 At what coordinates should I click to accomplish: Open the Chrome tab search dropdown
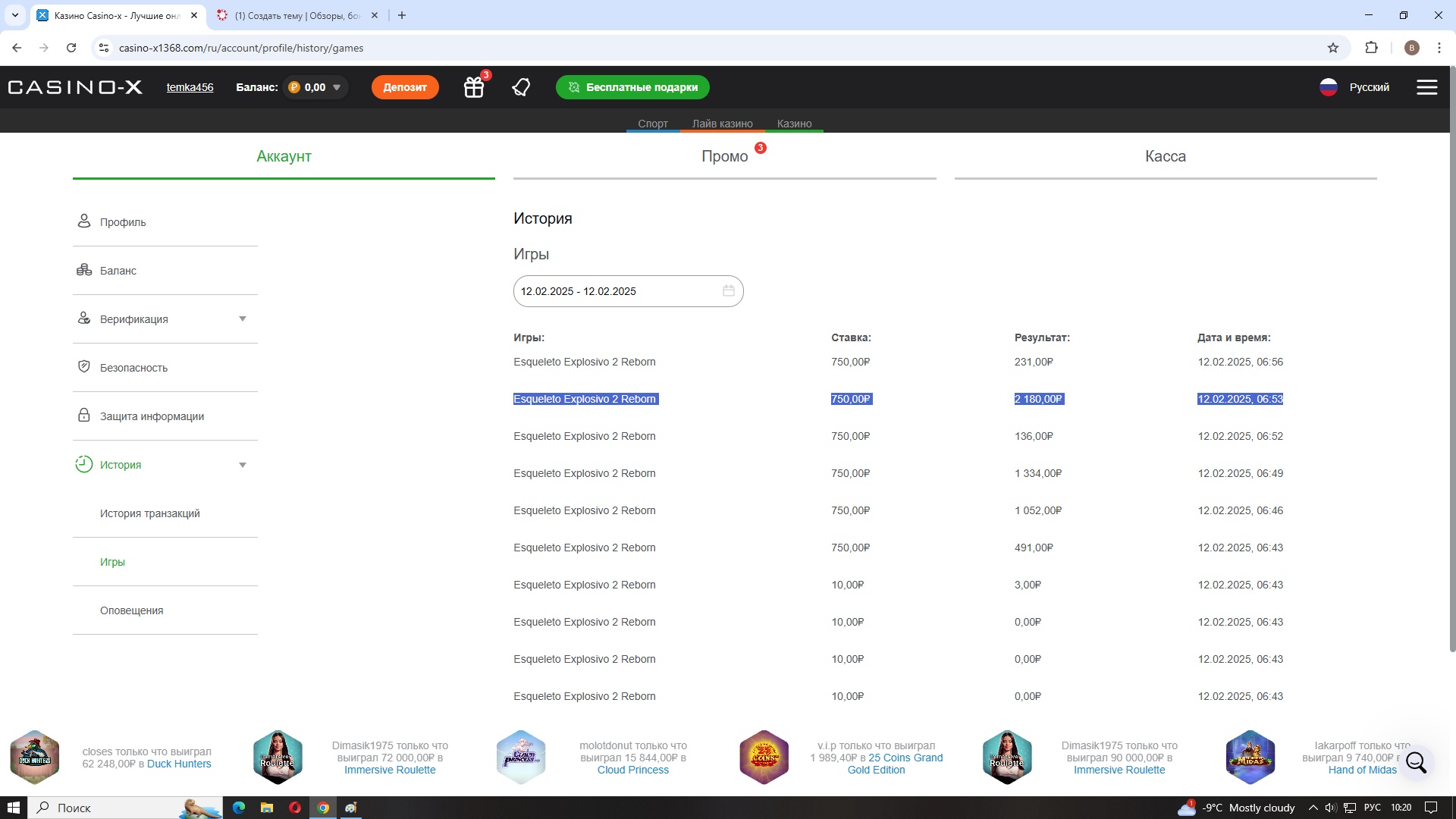click(x=14, y=15)
